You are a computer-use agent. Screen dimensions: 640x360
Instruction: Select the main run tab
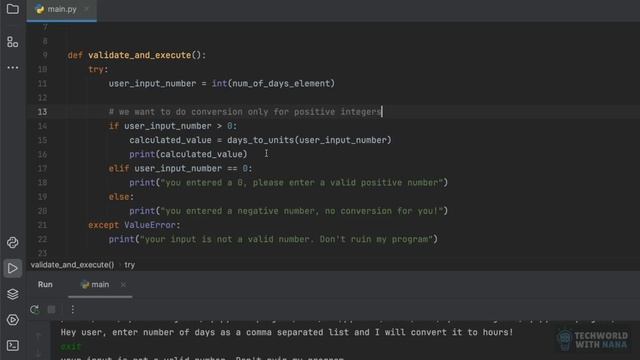tap(95, 284)
